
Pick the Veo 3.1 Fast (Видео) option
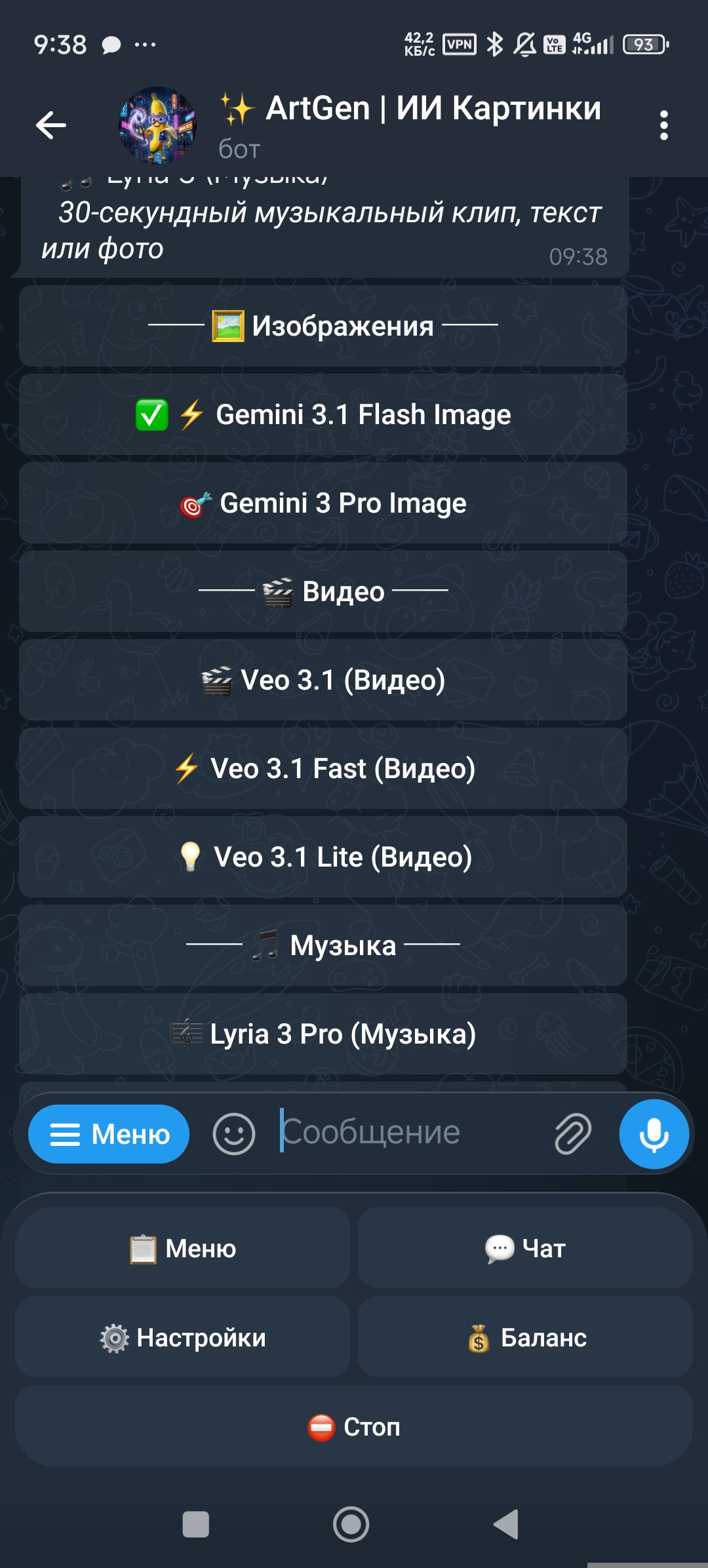(x=323, y=769)
